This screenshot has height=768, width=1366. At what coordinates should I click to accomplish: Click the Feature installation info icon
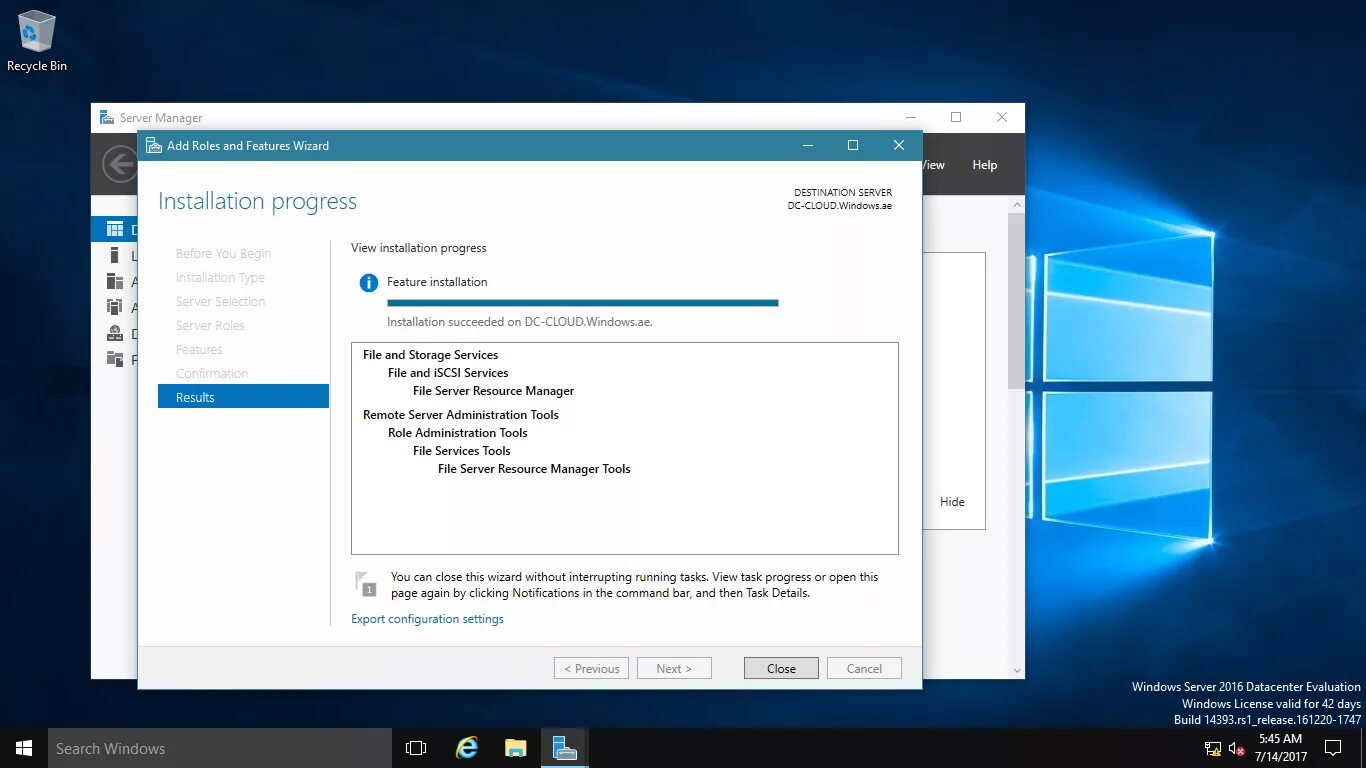click(369, 283)
